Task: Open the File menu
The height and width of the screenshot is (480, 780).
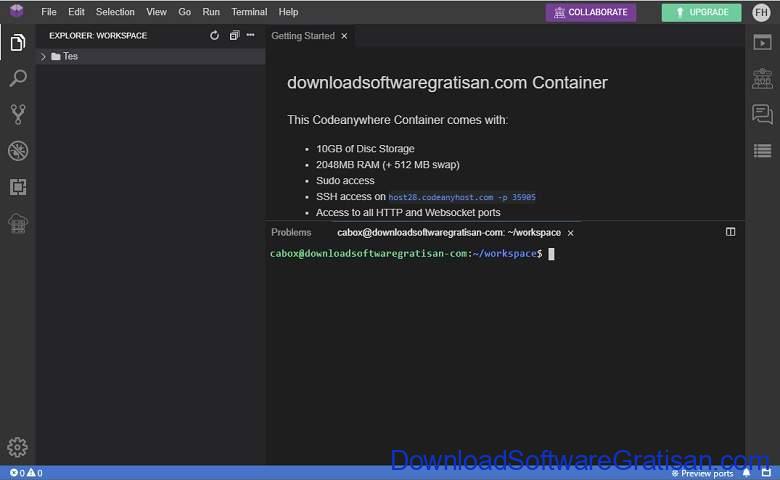Action: (x=49, y=12)
